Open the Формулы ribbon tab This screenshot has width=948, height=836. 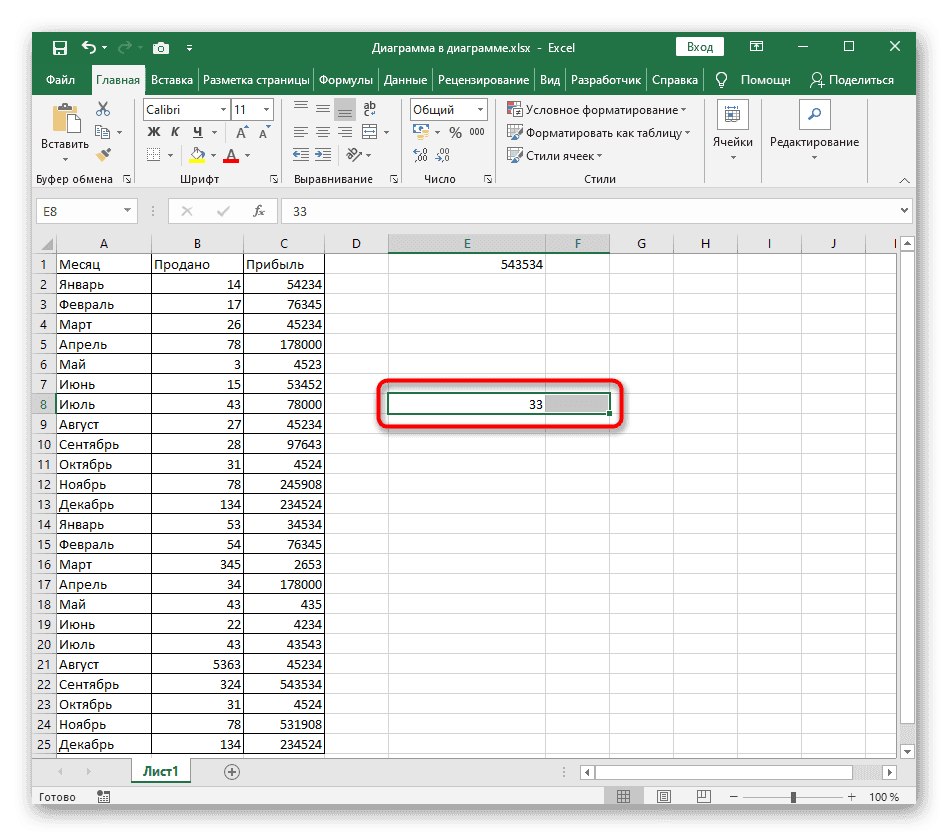345,80
